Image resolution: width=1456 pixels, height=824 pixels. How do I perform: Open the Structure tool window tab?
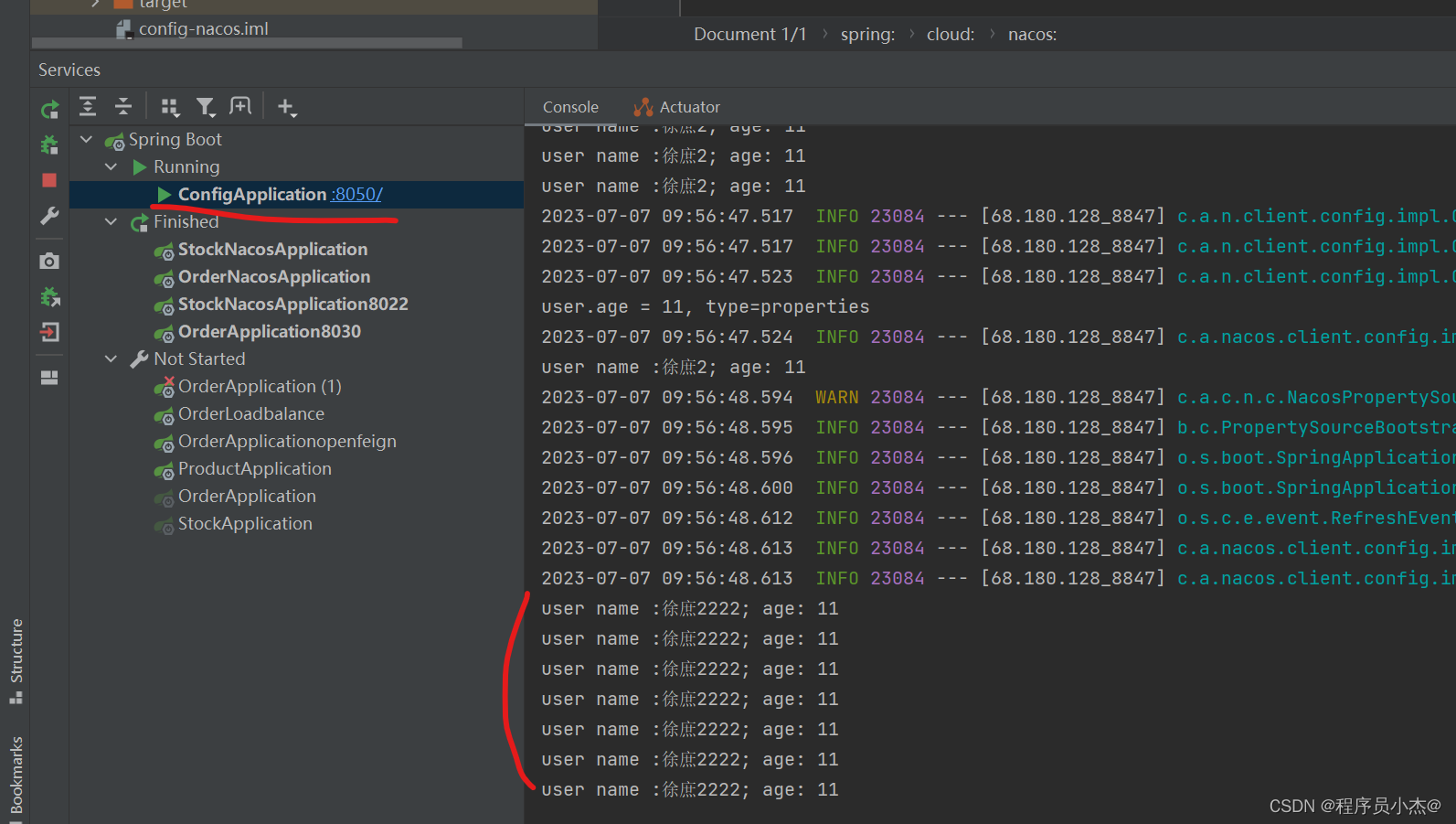tap(16, 661)
